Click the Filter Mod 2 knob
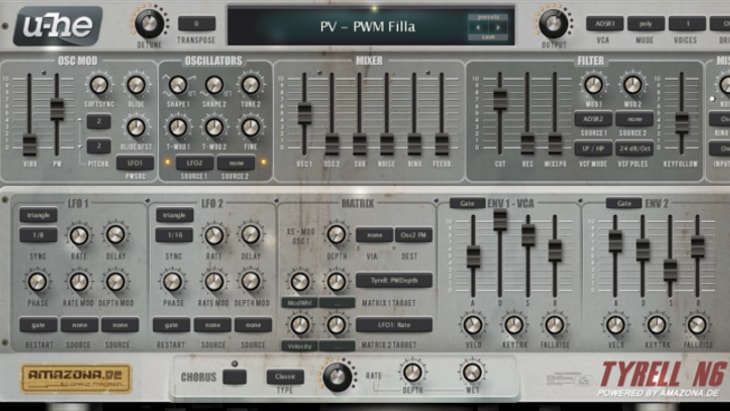730x411 pixels. pyautogui.click(x=633, y=85)
